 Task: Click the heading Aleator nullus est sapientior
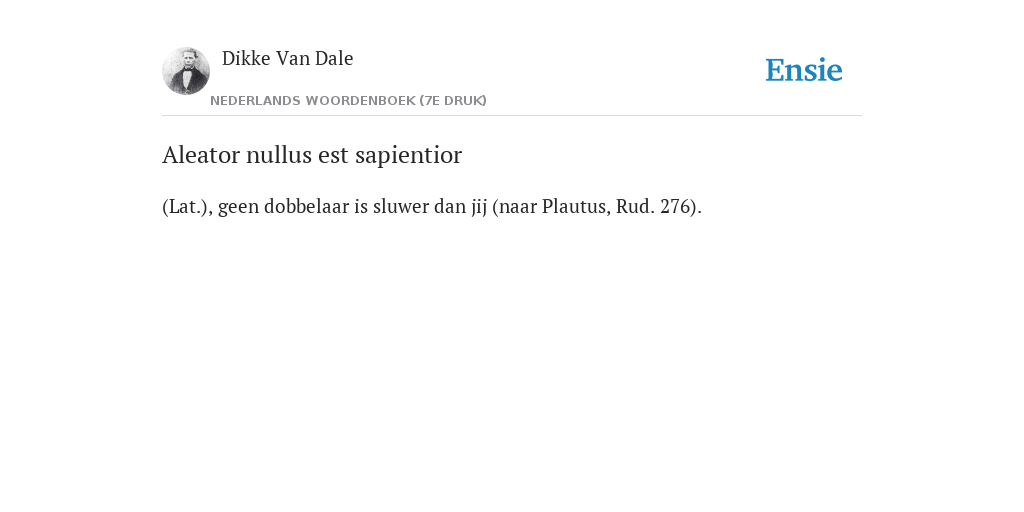pyautogui.click(x=312, y=155)
